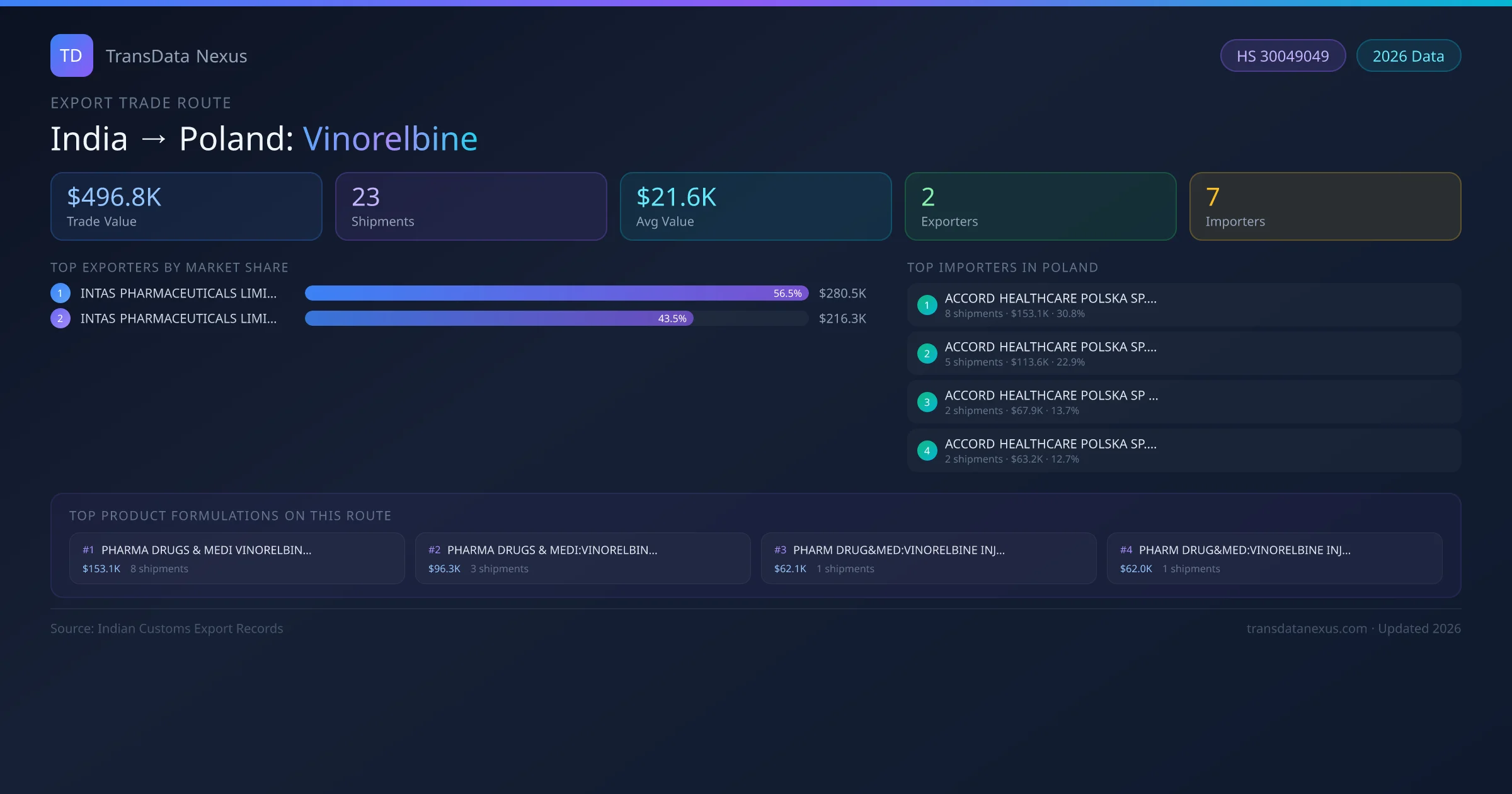Select importer row with 5 shipments $113.6K

tap(1183, 354)
